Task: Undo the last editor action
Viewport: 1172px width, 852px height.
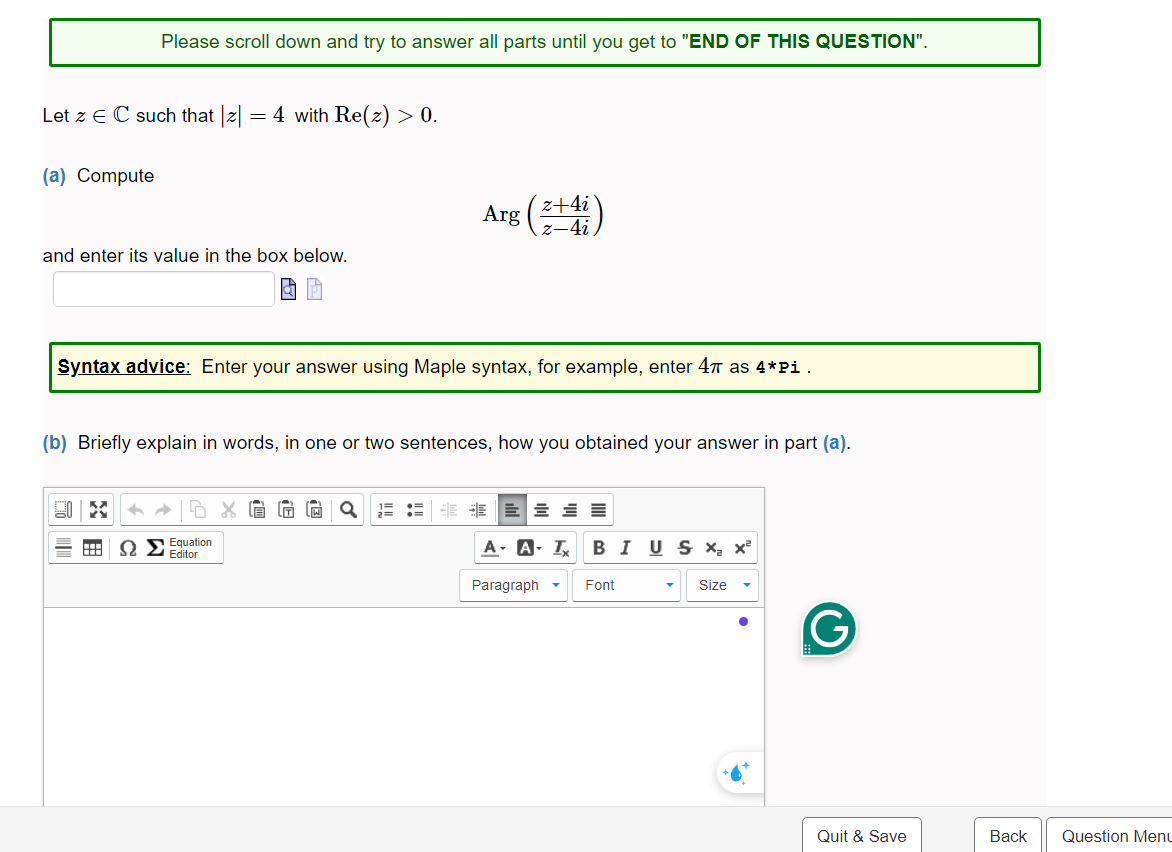Action: point(135,510)
